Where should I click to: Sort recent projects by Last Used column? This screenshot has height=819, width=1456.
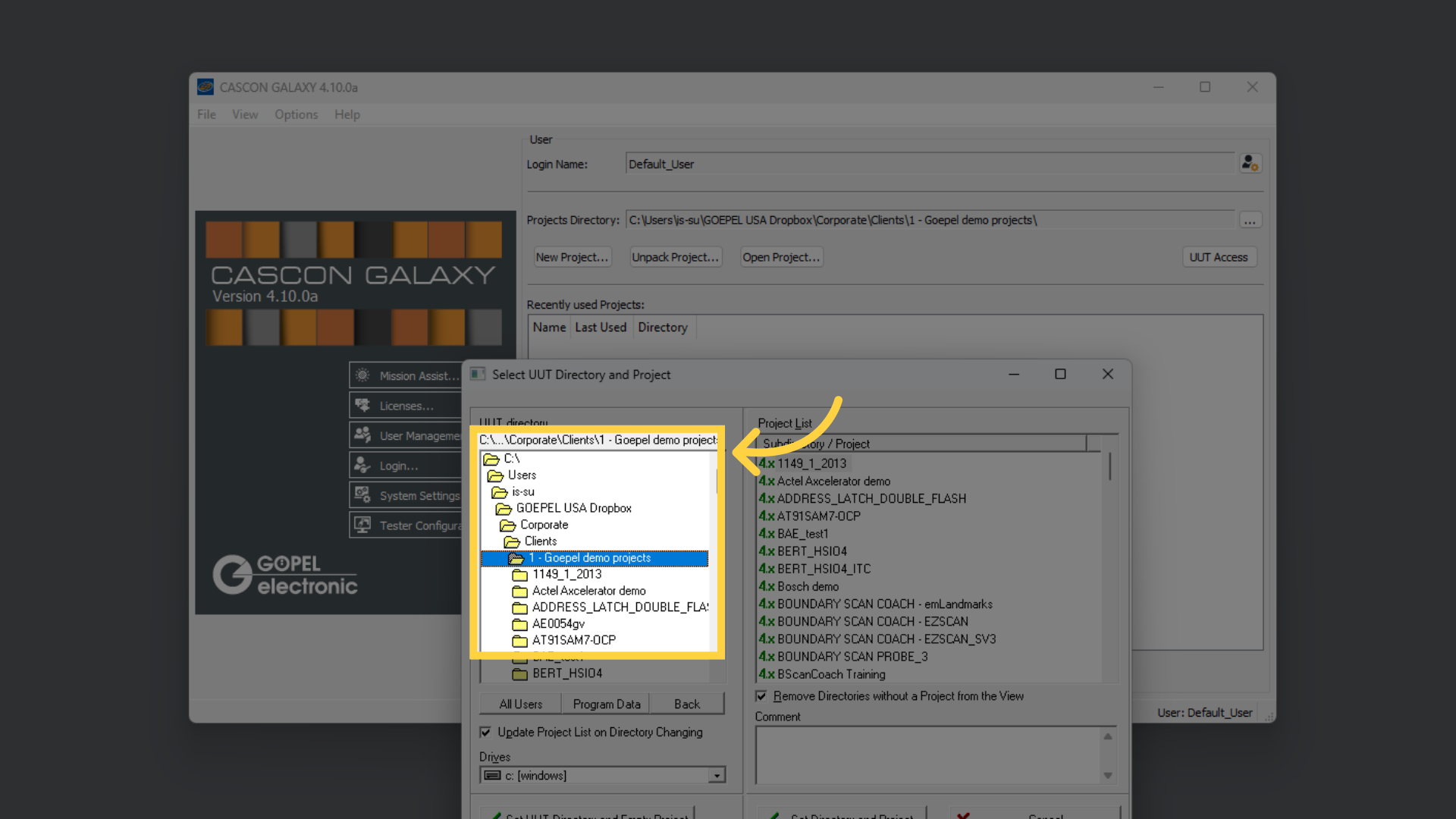click(601, 328)
